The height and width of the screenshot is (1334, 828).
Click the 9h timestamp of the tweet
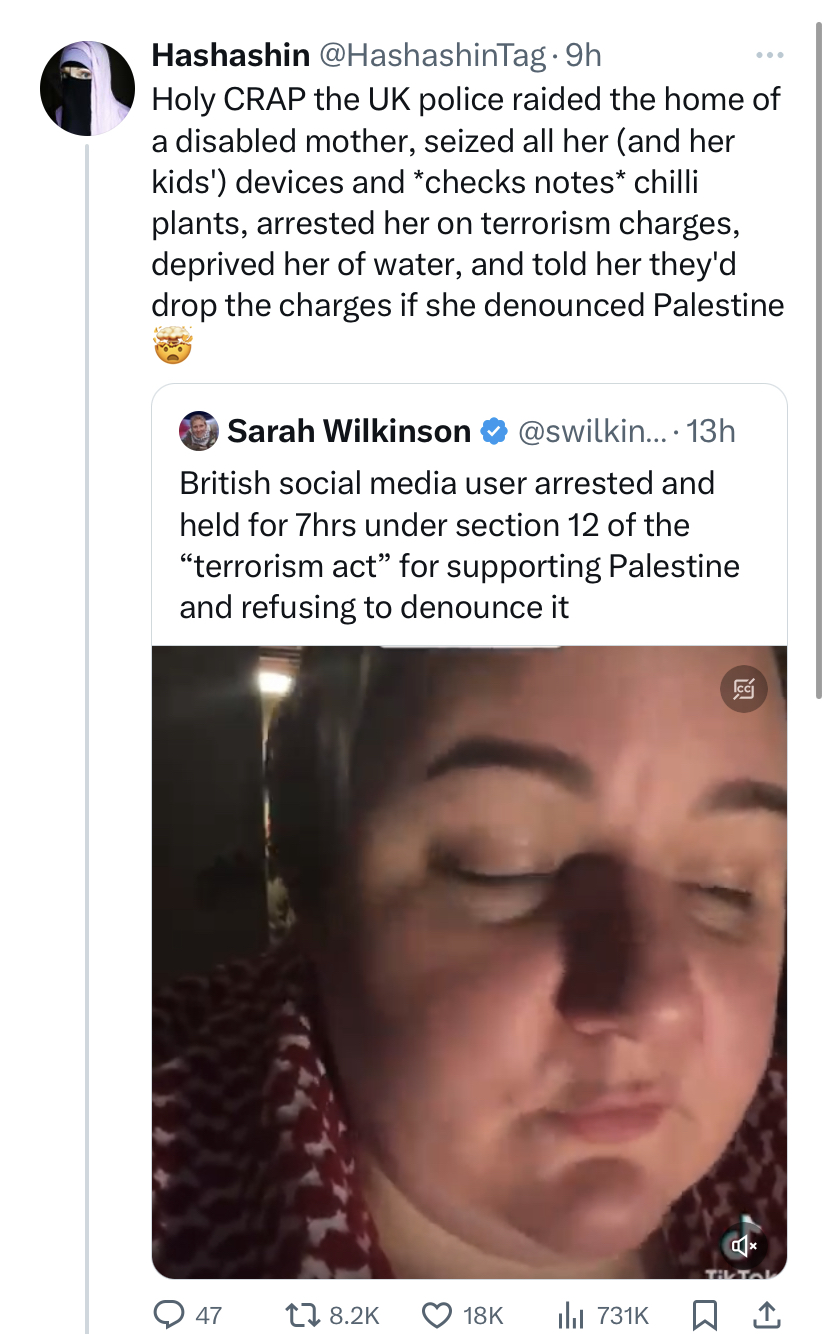(x=583, y=55)
